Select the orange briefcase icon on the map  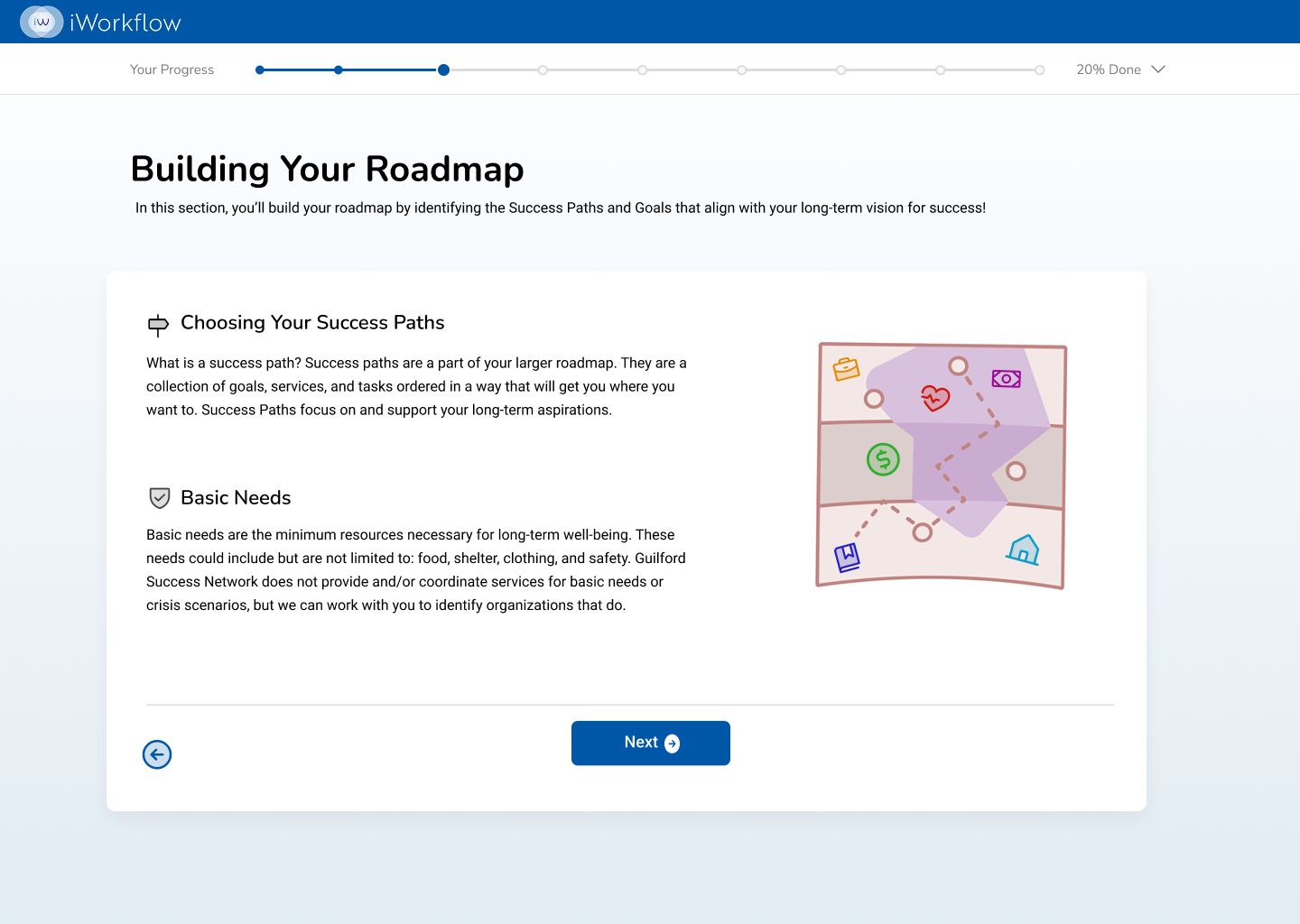click(x=846, y=369)
